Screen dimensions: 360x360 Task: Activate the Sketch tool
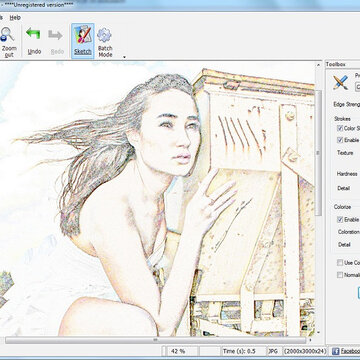(83, 41)
